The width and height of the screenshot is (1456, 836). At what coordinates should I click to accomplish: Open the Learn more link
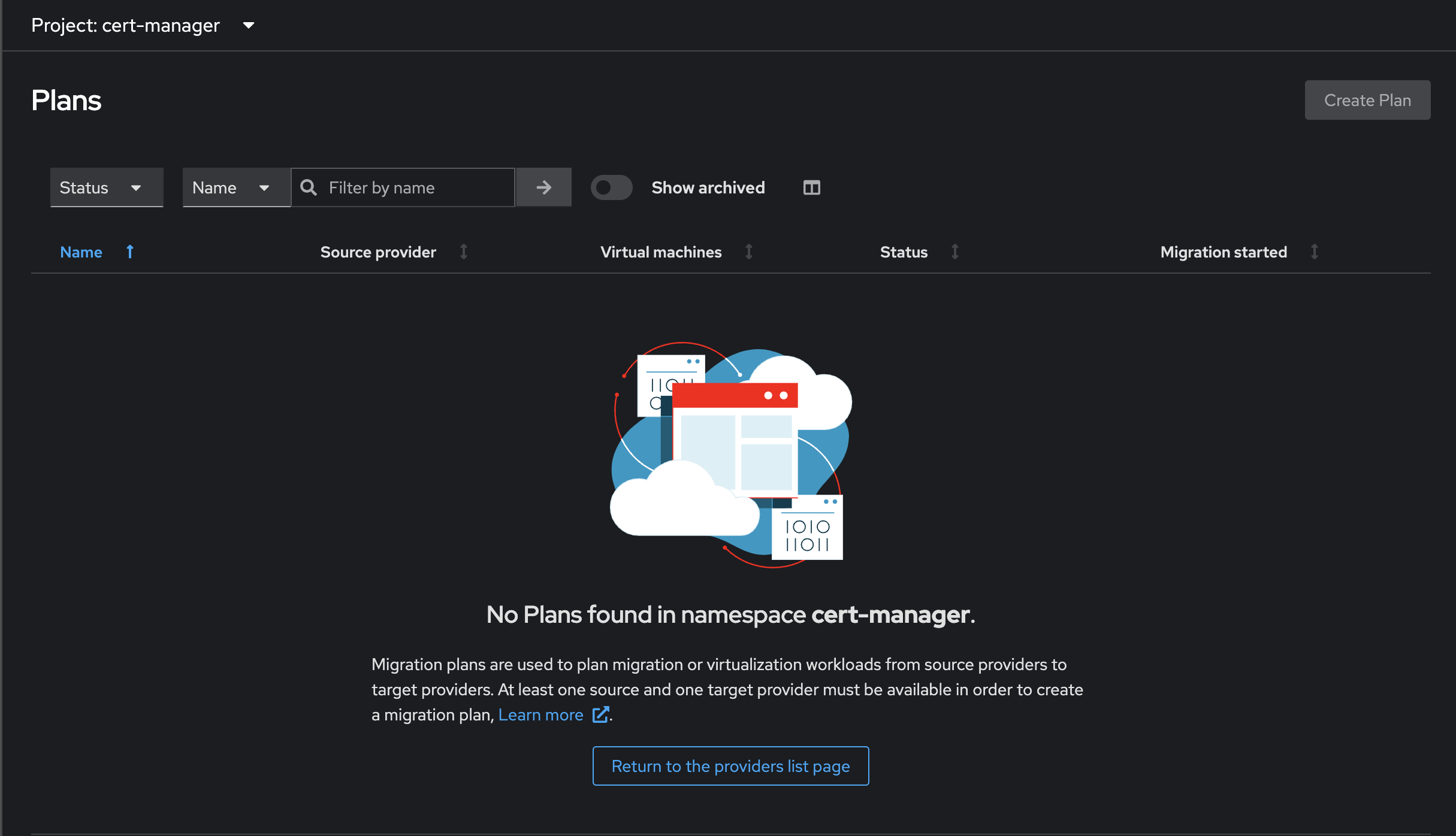[540, 714]
